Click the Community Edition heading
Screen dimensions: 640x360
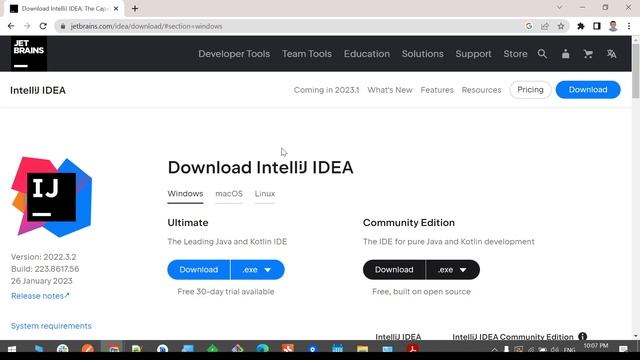coord(409,222)
